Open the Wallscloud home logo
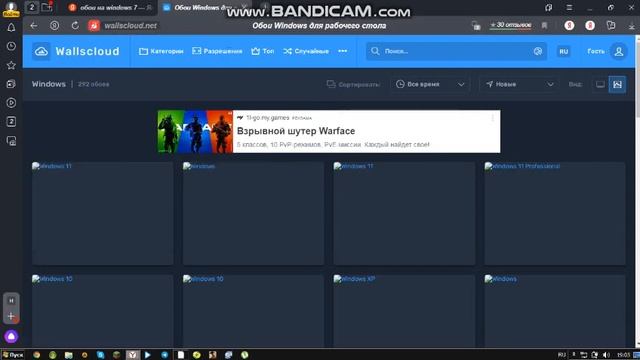 tap(76, 51)
